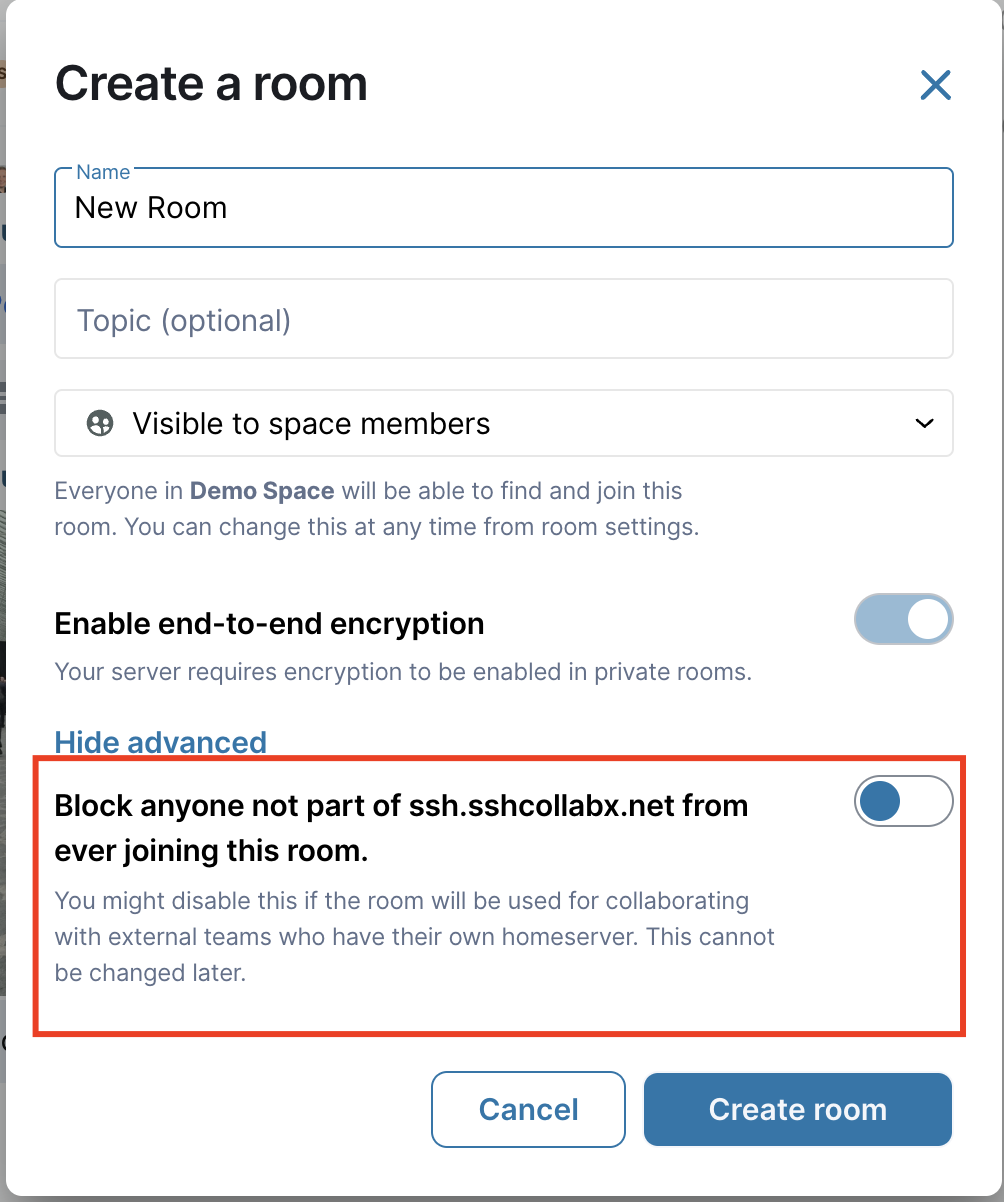Focus the Topic (optional) field

[x=503, y=320]
